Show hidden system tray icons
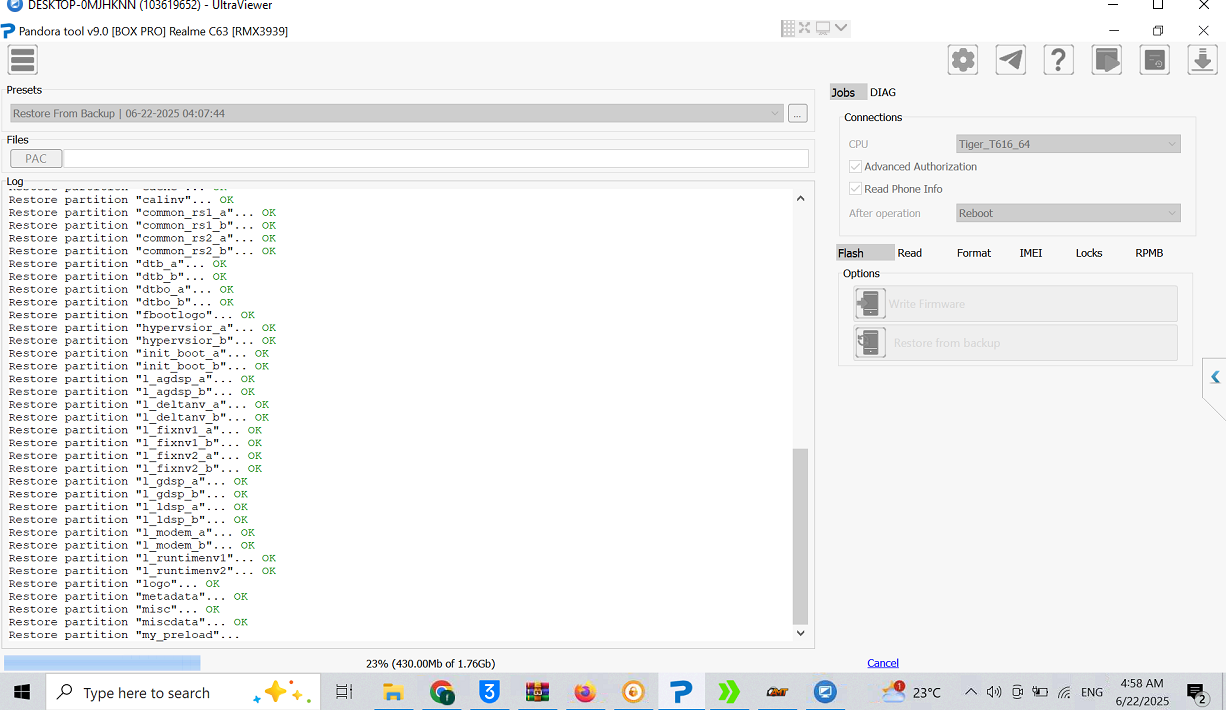This screenshot has height=710, width=1226. (x=970, y=692)
